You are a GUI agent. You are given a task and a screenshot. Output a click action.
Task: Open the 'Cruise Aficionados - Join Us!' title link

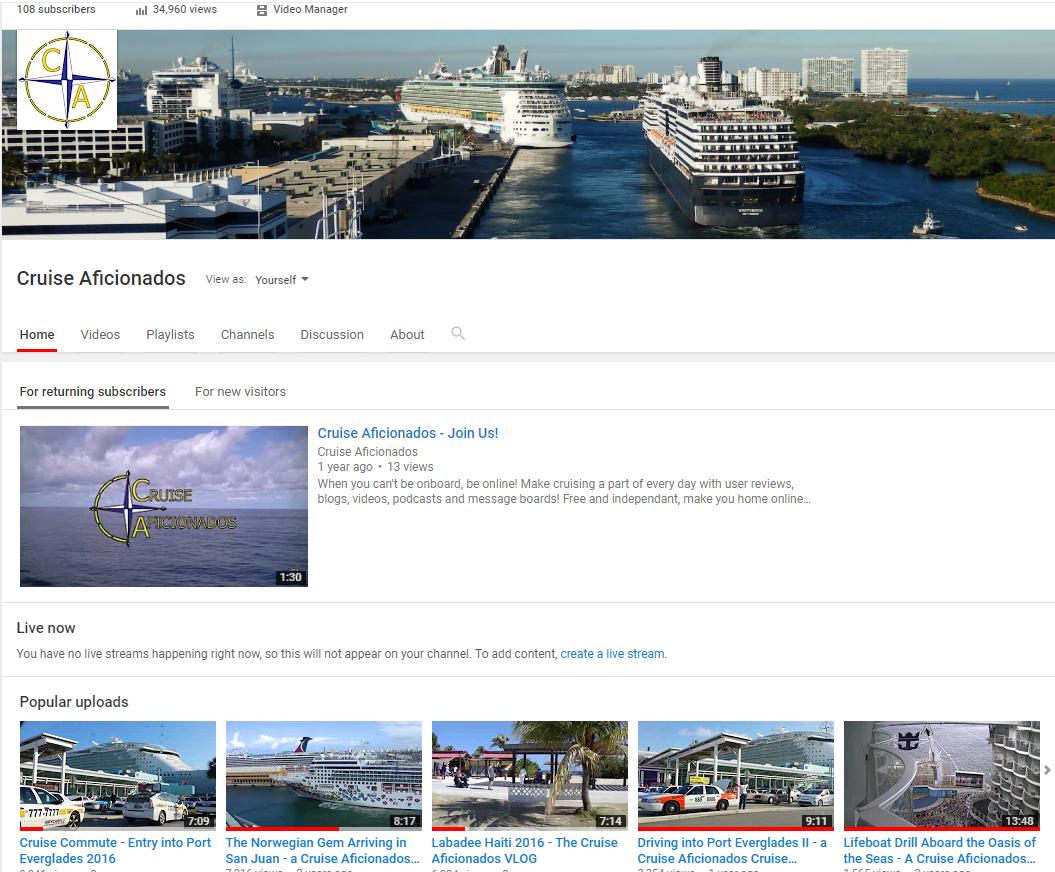click(x=408, y=433)
